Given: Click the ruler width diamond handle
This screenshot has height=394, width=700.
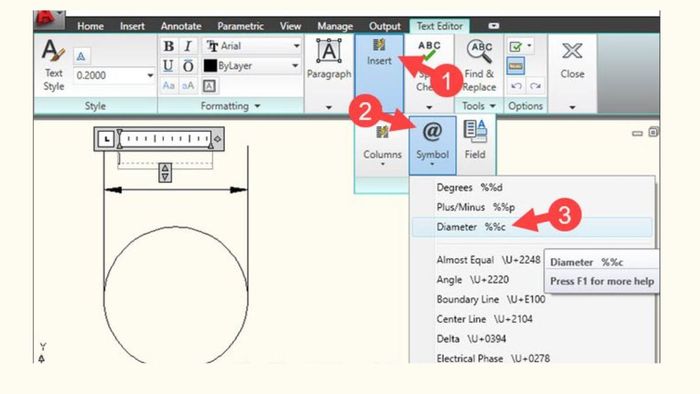Looking at the screenshot, I should coord(217,139).
